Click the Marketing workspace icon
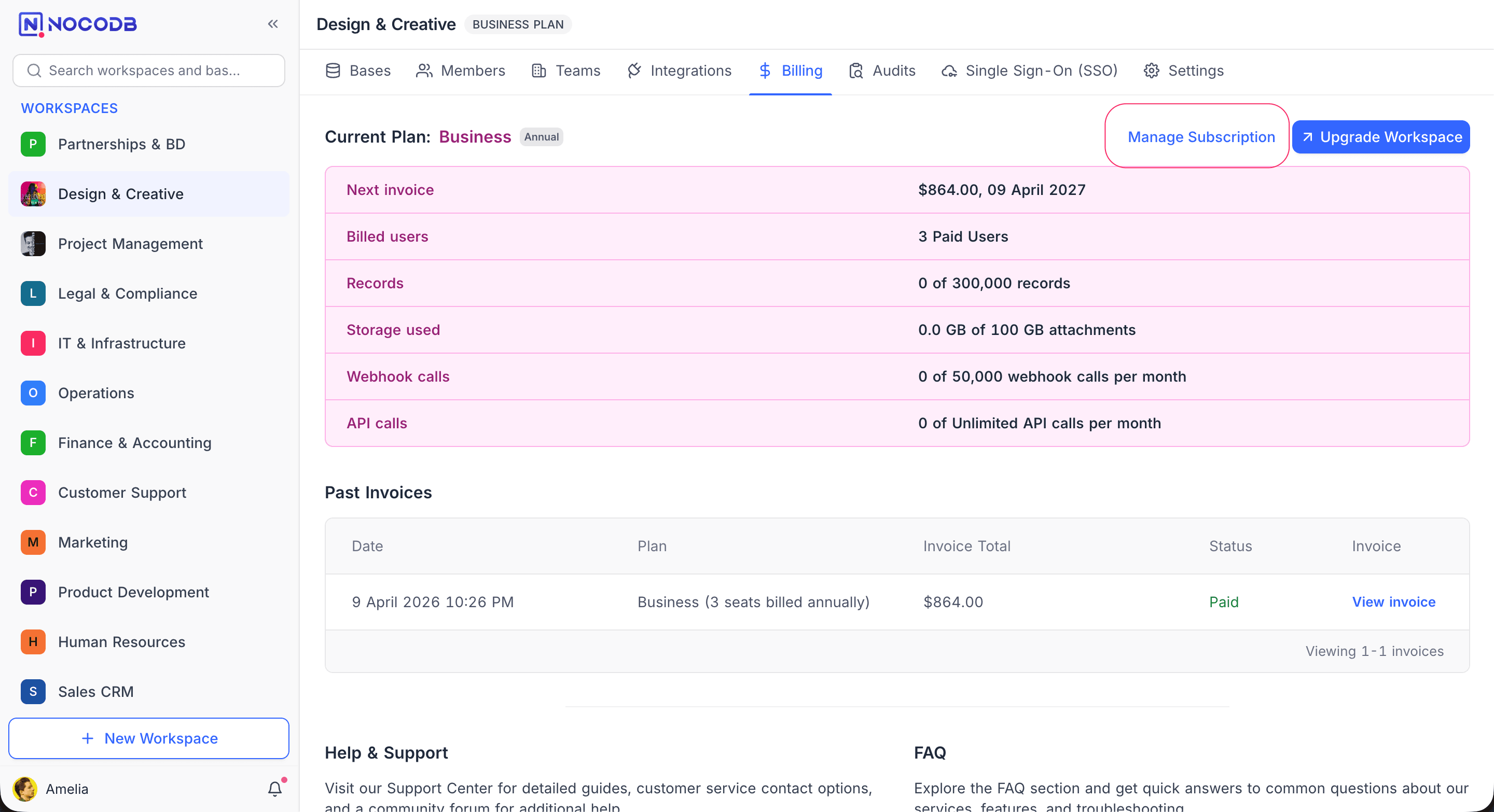1494x812 pixels. pyautogui.click(x=33, y=542)
